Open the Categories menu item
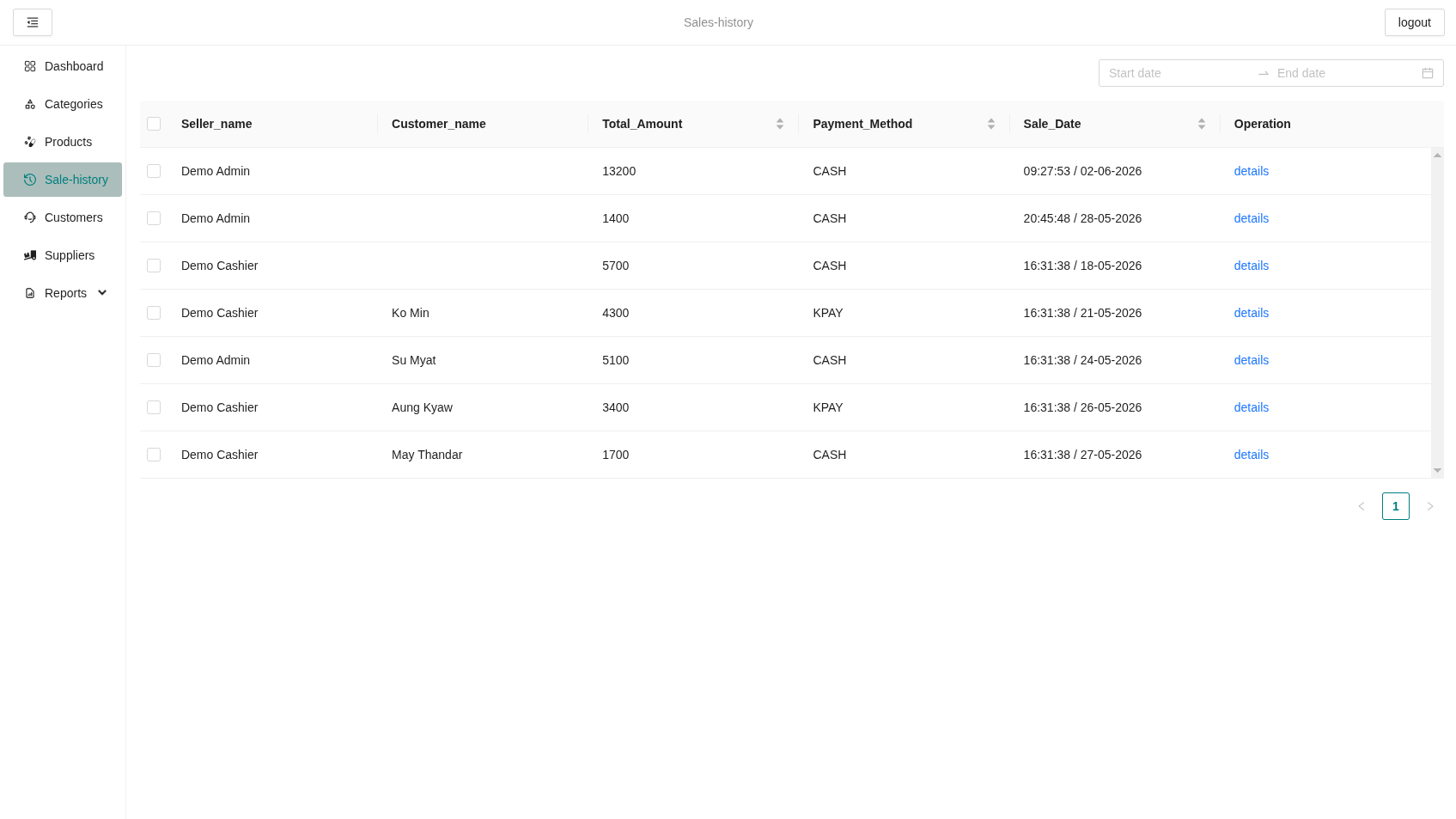This screenshot has width=1456, height=819. click(x=63, y=104)
